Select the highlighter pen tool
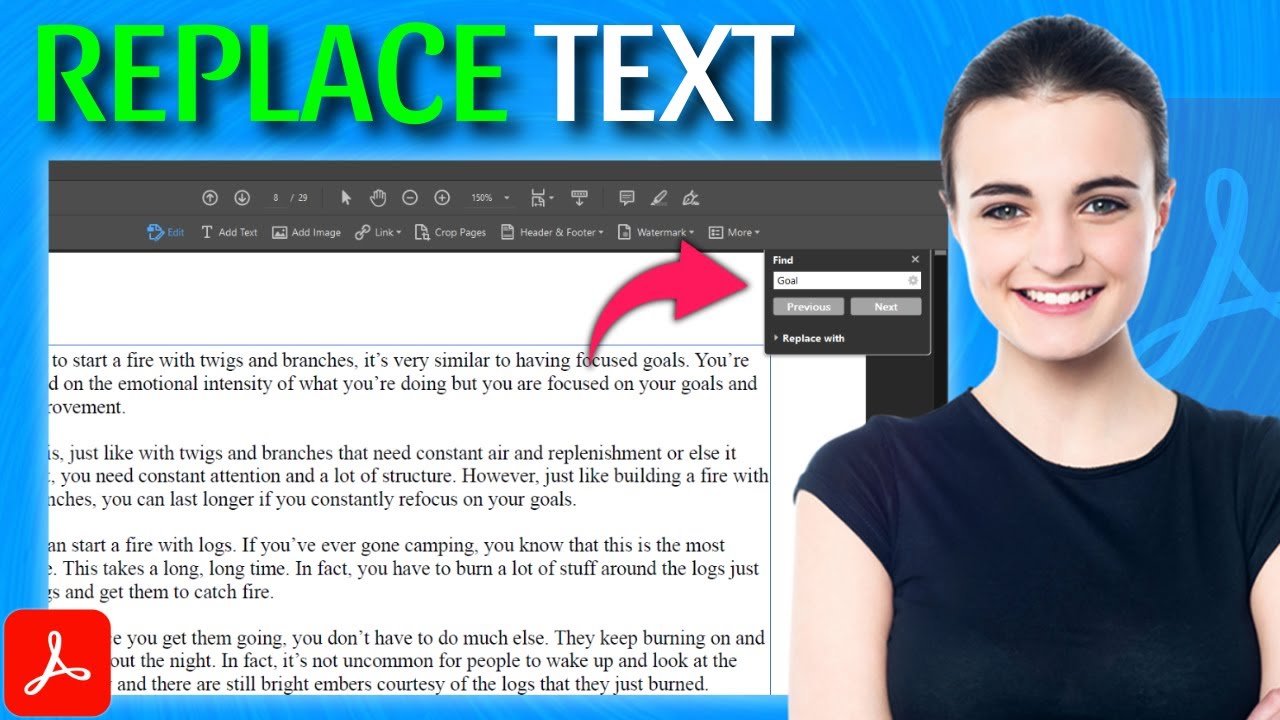Viewport: 1280px width, 720px height. (659, 198)
